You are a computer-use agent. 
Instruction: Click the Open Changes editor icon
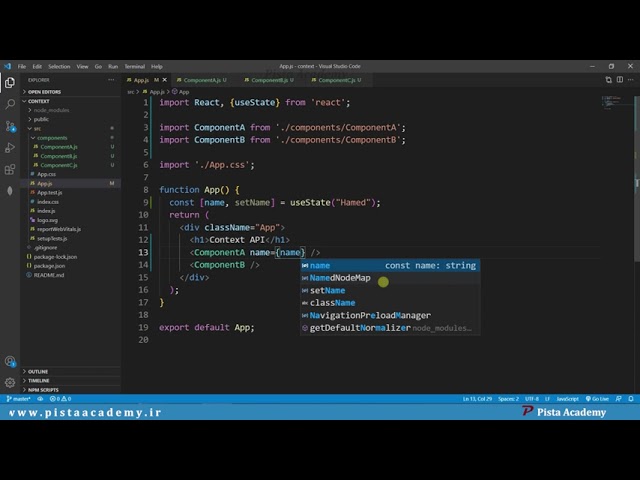pos(609,80)
